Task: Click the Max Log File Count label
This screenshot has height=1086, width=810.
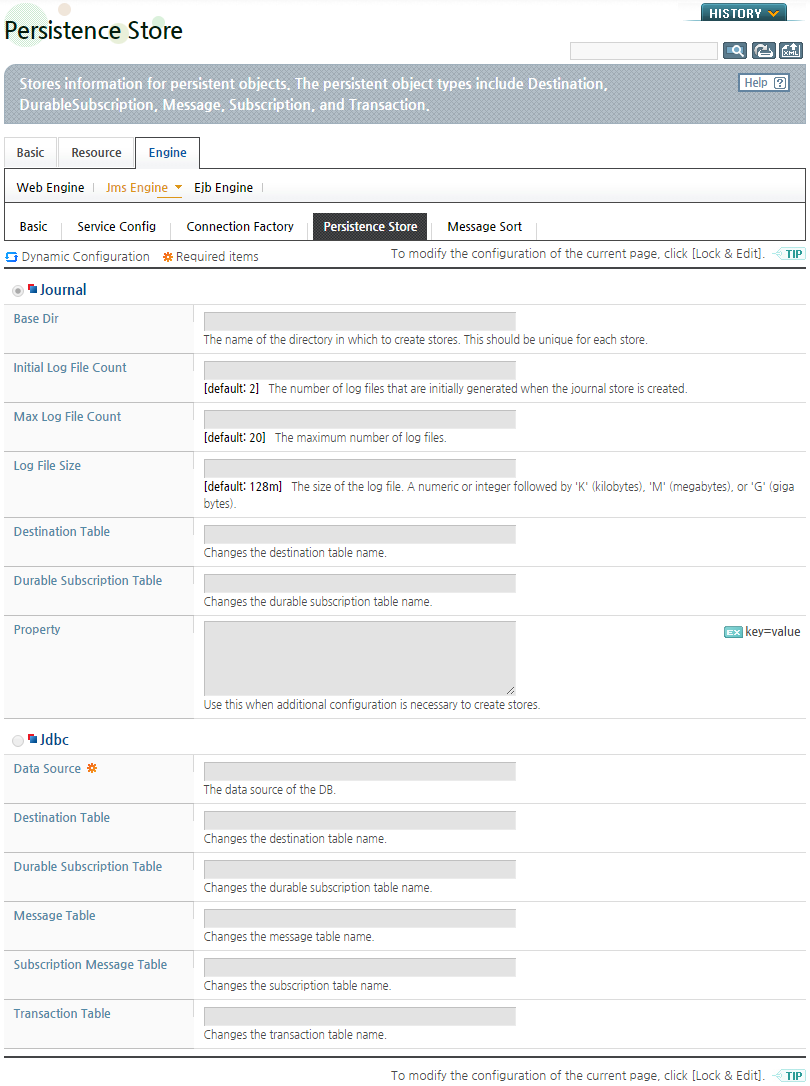Action: [x=67, y=416]
